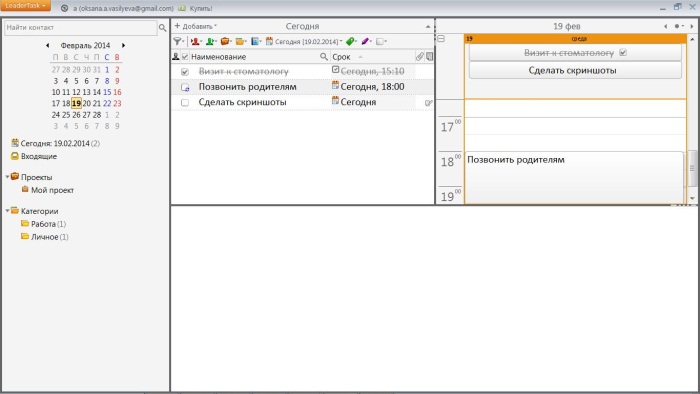This screenshot has width=700, height=394.
Task: Collapse the Категории tree section
Action: 7,211
